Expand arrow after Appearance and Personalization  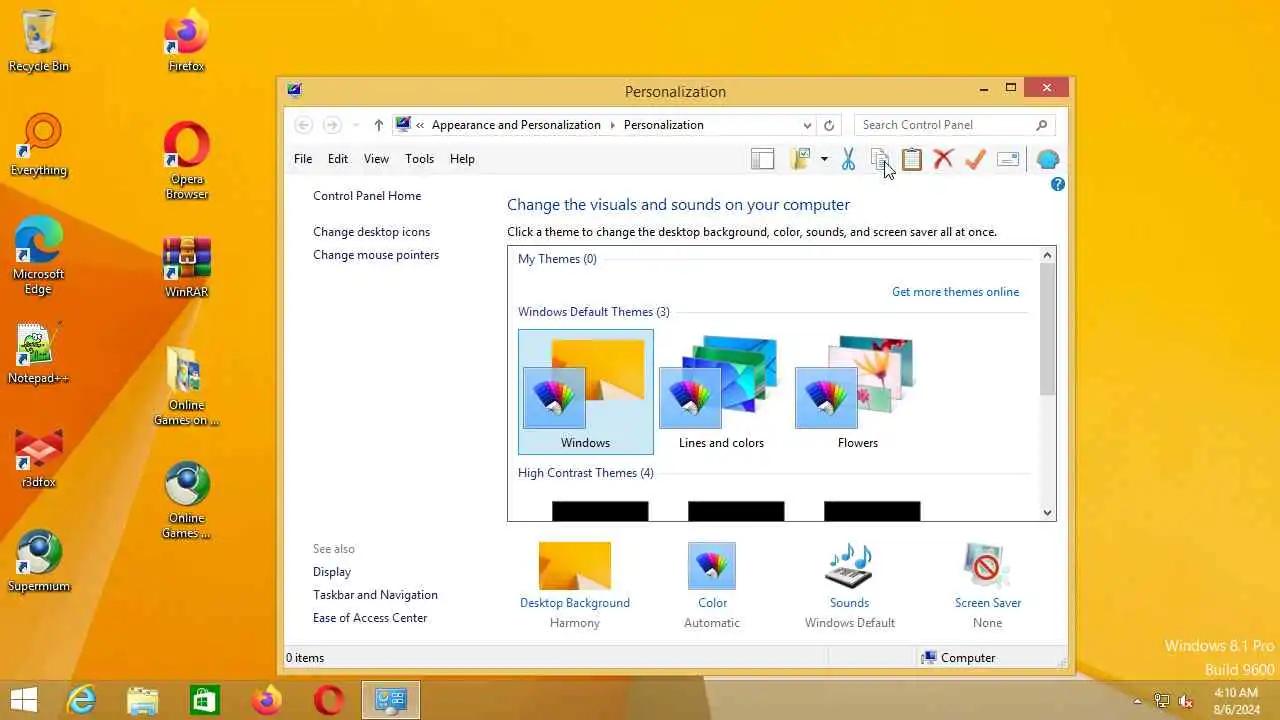tap(611, 125)
